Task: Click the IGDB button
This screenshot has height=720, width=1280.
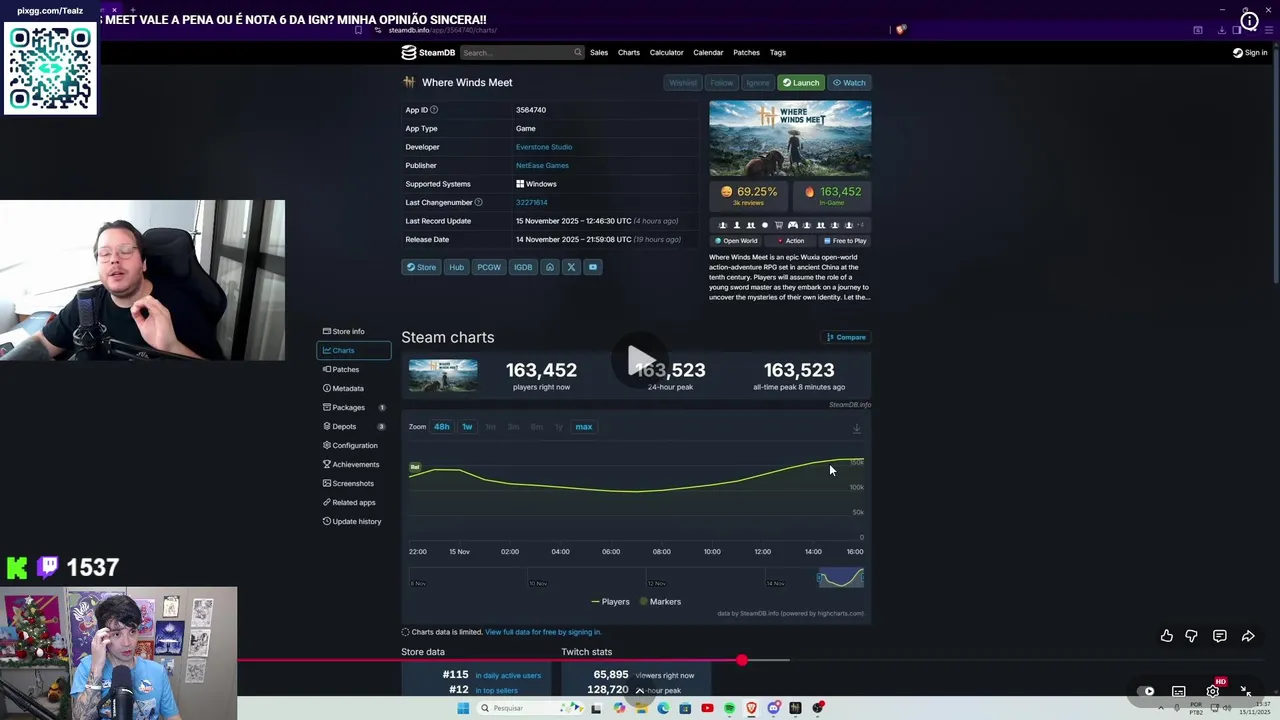Action: point(523,267)
